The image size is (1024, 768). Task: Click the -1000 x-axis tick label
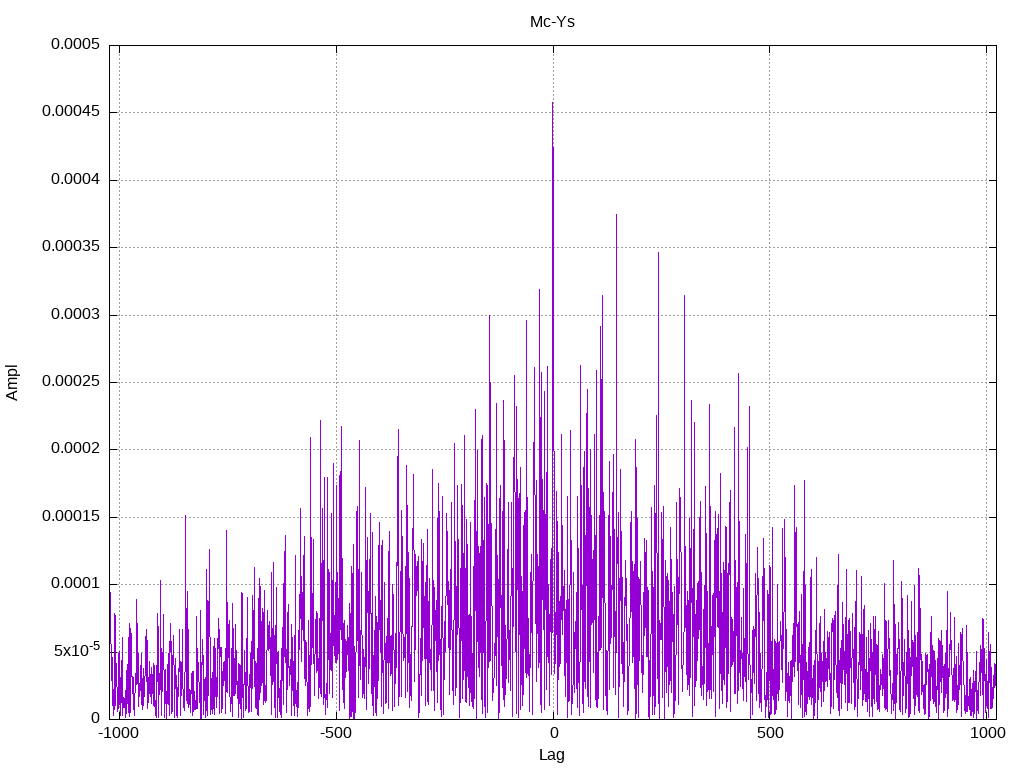pyautogui.click(x=119, y=733)
